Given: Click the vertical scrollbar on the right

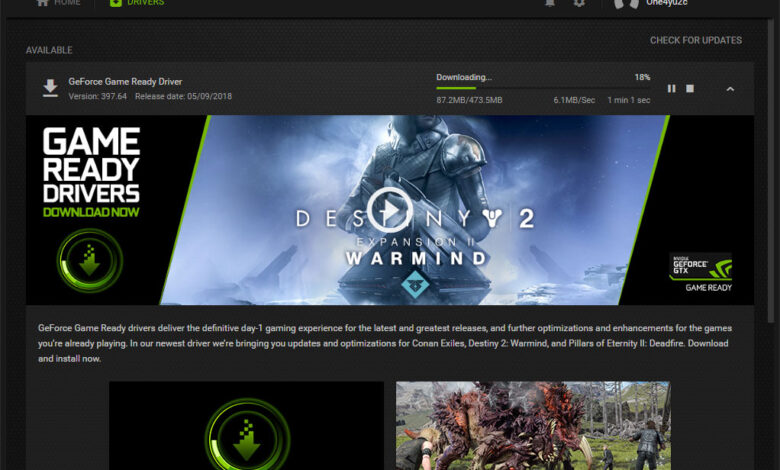Looking at the screenshot, I should [x=770, y=200].
